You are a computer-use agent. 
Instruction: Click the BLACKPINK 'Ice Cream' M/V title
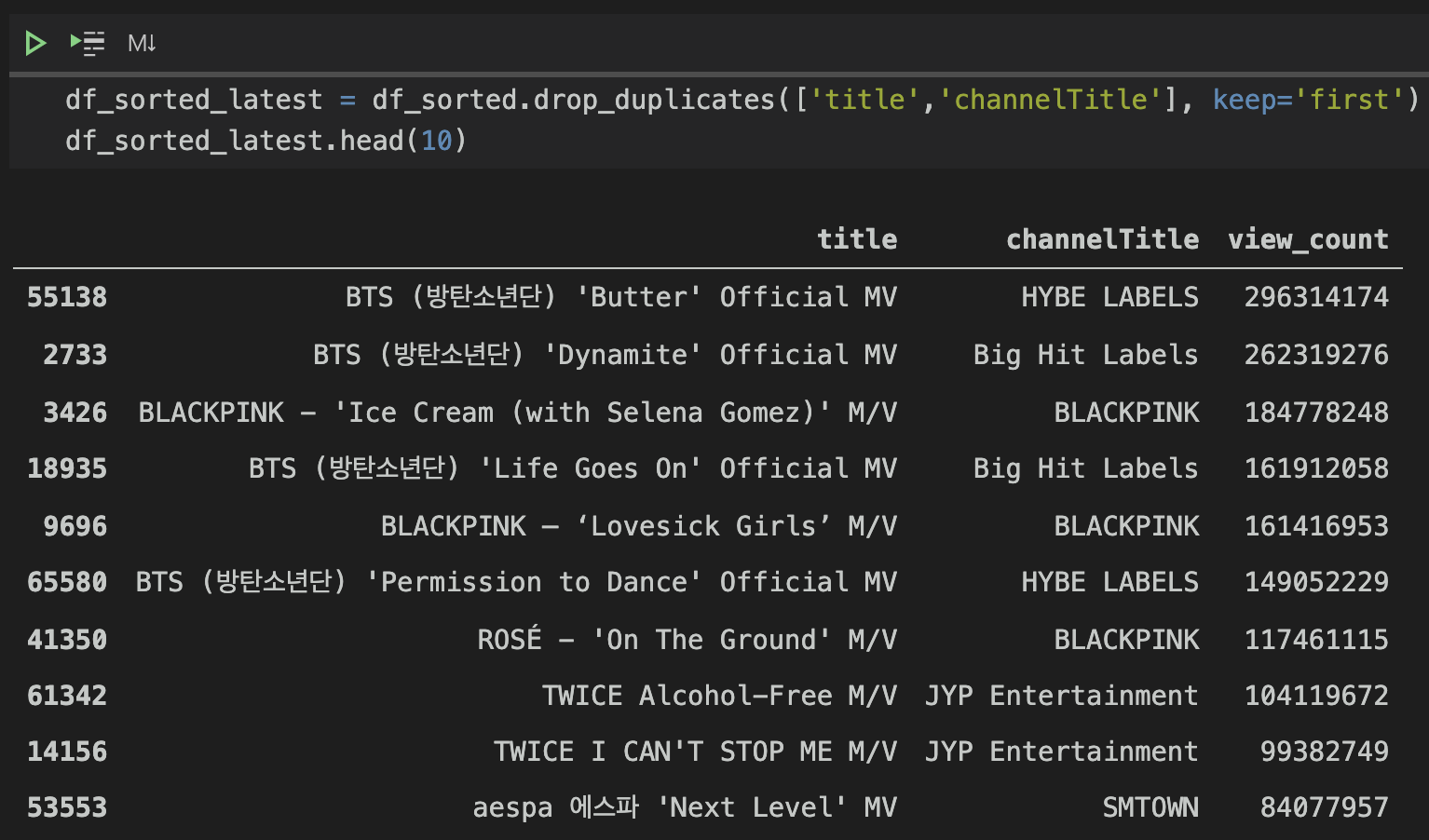(518, 413)
